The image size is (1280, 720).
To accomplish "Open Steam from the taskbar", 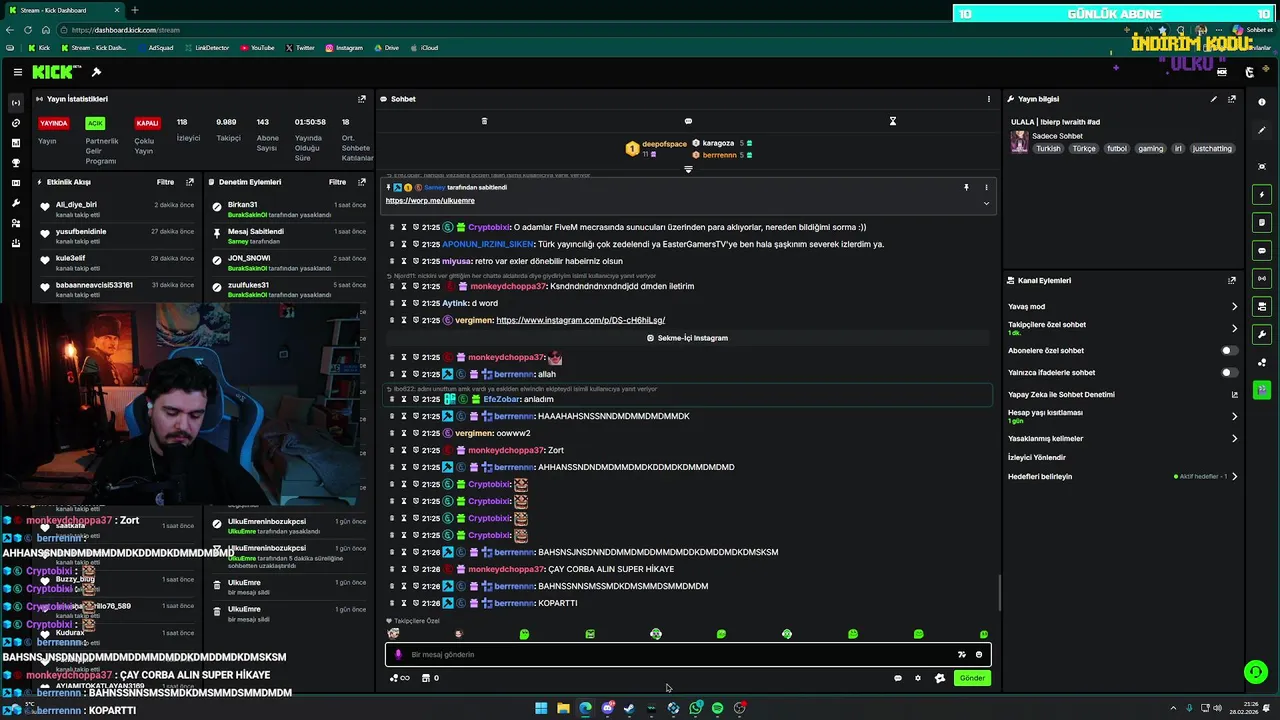I will [x=629, y=708].
